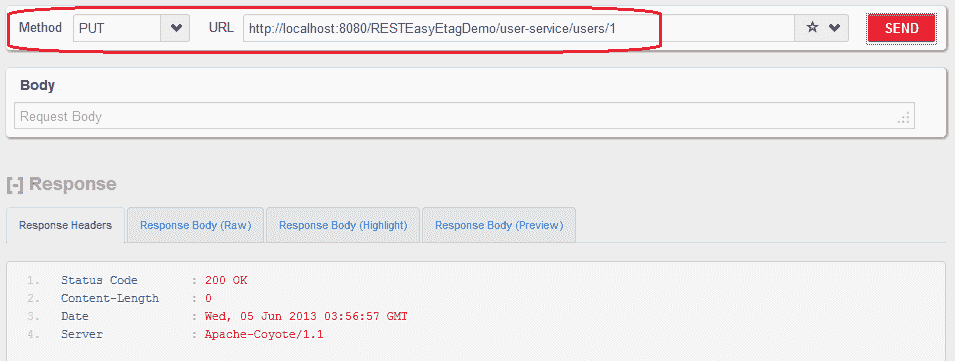
Task: Select the Response Headers tab
Action: [65, 225]
